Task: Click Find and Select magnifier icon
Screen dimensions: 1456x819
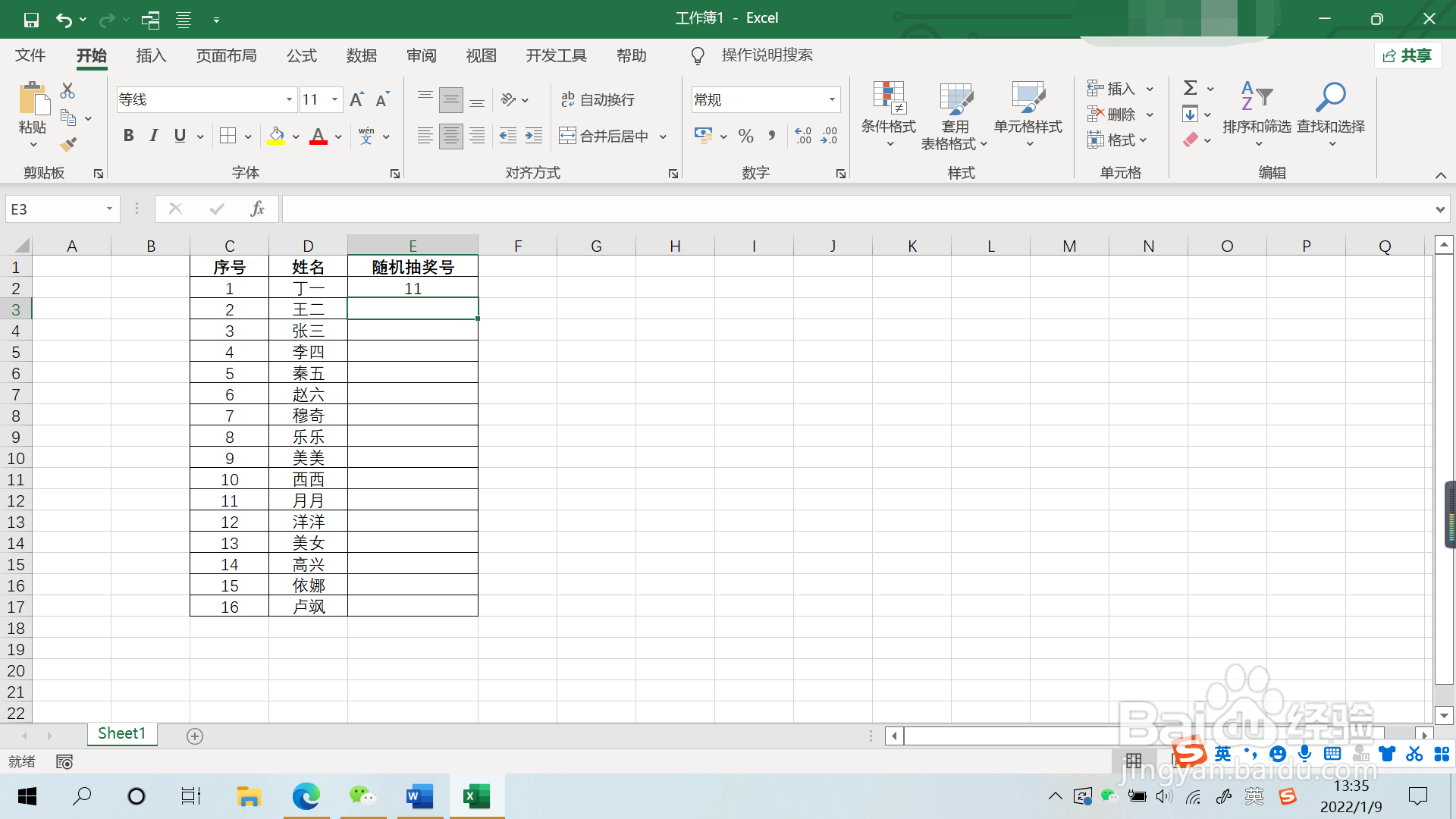Action: pos(1330,99)
